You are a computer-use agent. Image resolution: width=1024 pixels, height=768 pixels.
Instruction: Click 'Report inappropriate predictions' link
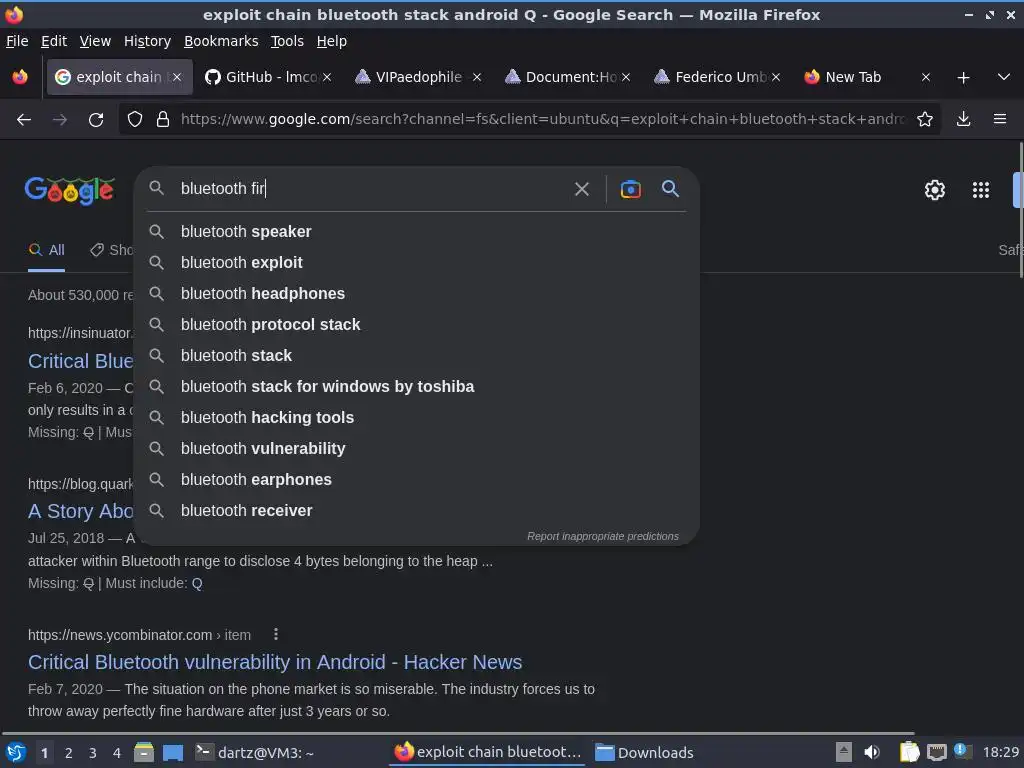coord(602,536)
